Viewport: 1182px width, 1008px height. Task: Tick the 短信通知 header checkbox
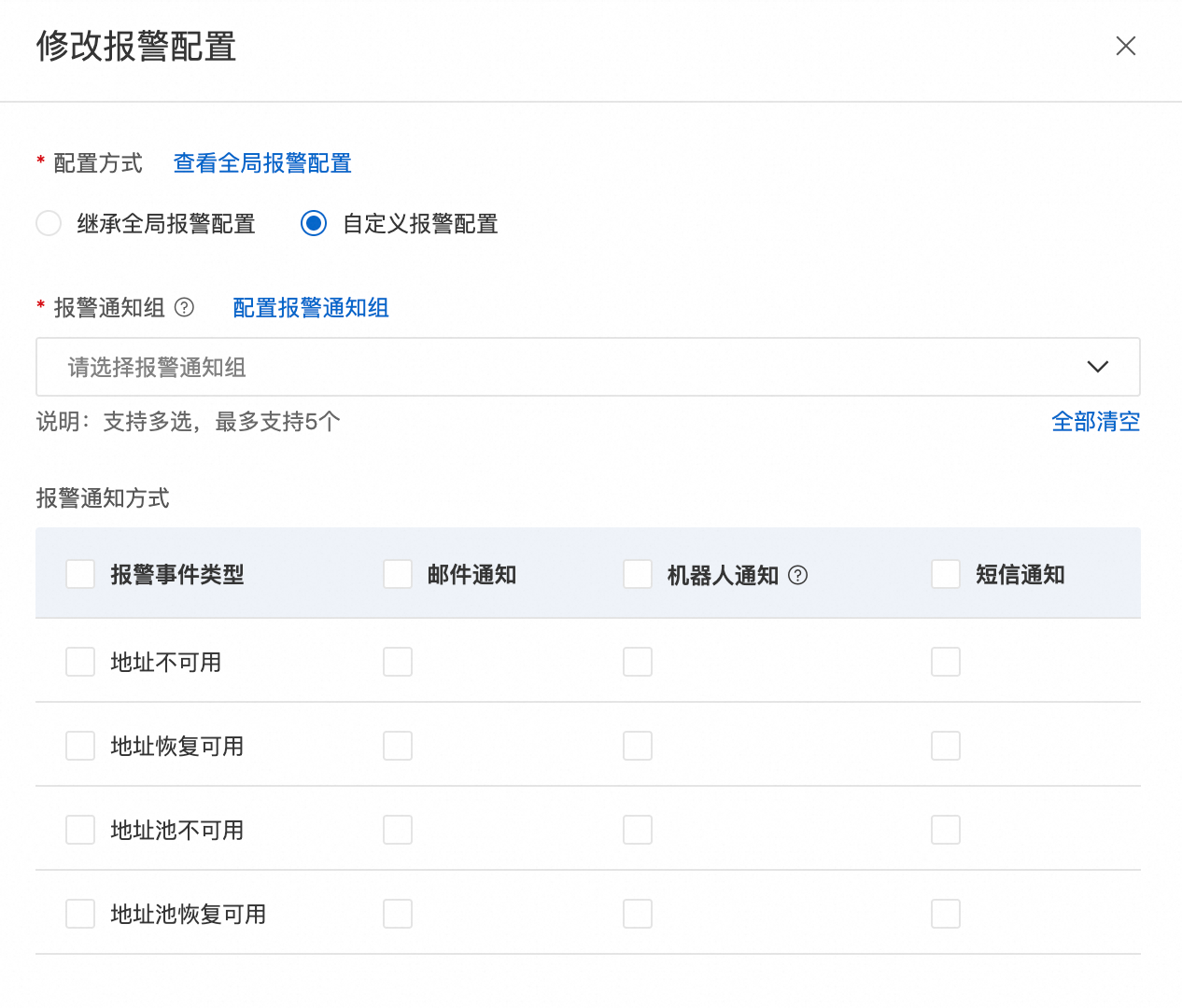pyautogui.click(x=946, y=574)
